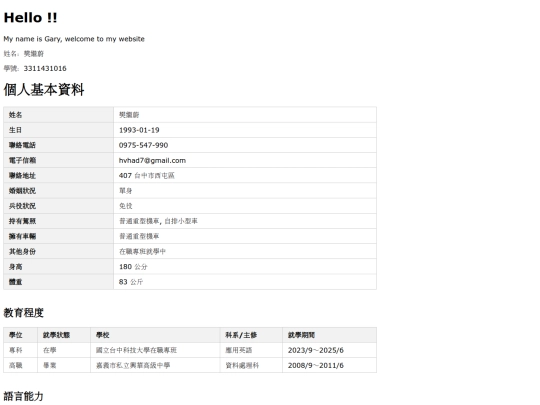Click the 科系/主修 column header

pyautogui.click(x=241, y=335)
